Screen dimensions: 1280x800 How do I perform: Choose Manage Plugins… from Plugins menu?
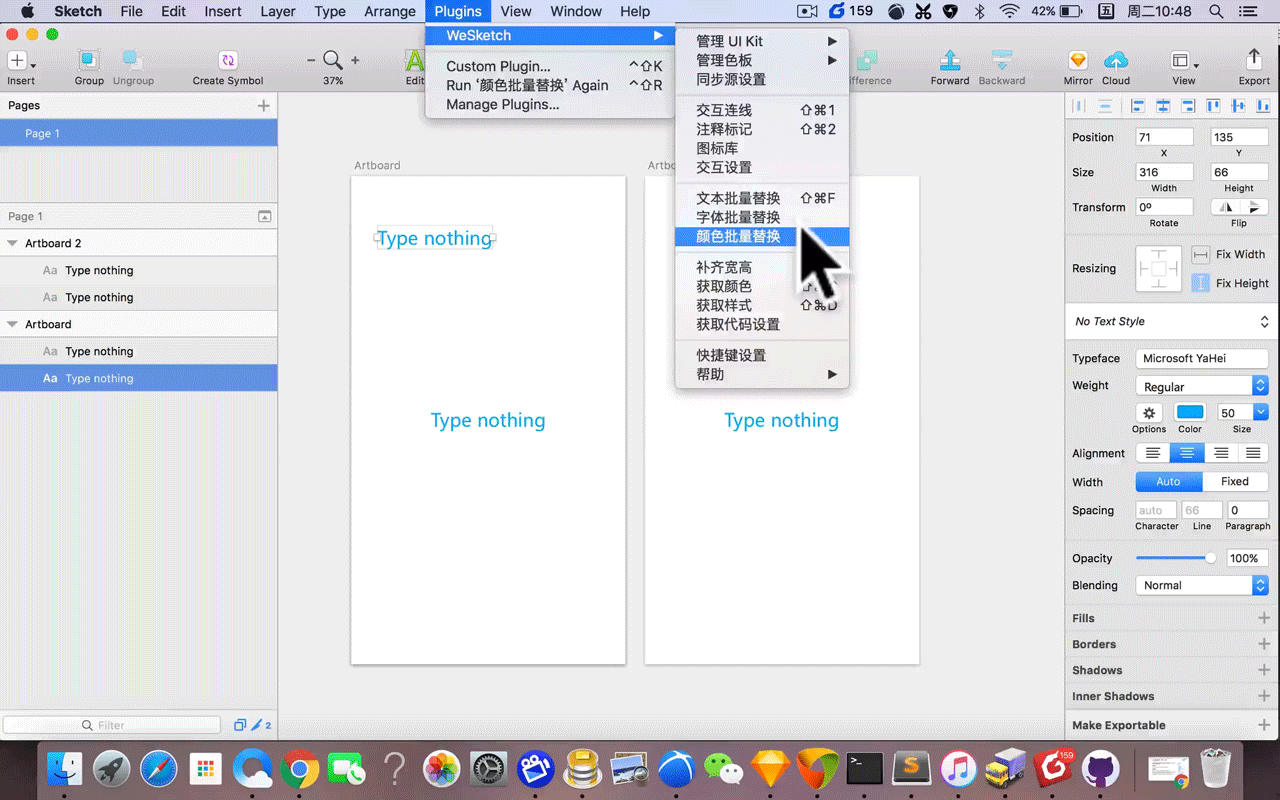[502, 104]
